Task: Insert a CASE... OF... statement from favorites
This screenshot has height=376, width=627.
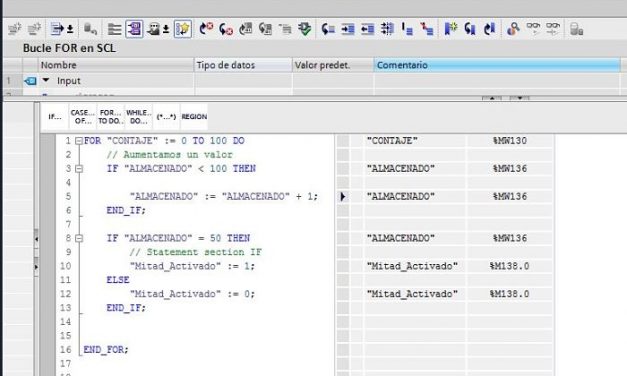Action: point(83,117)
